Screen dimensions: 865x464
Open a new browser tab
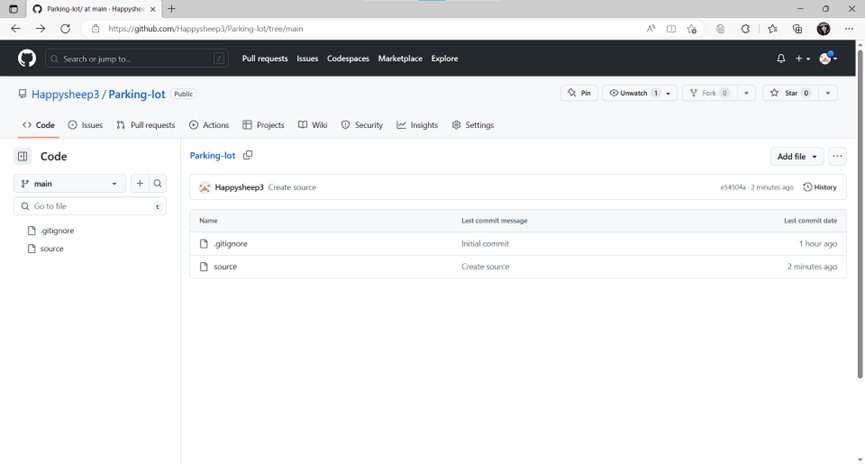tap(172, 9)
